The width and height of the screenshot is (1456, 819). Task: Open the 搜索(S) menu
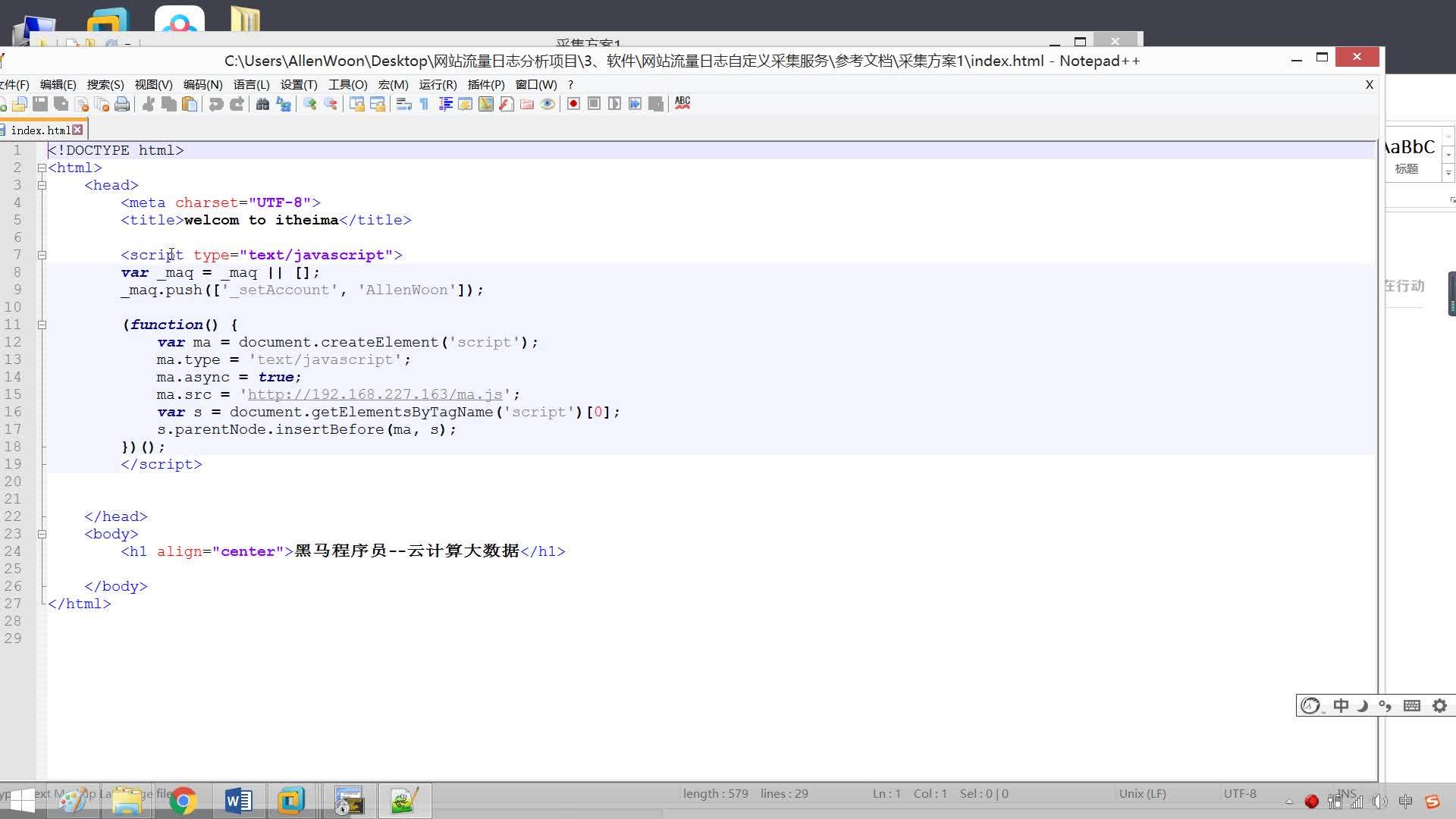pos(105,84)
